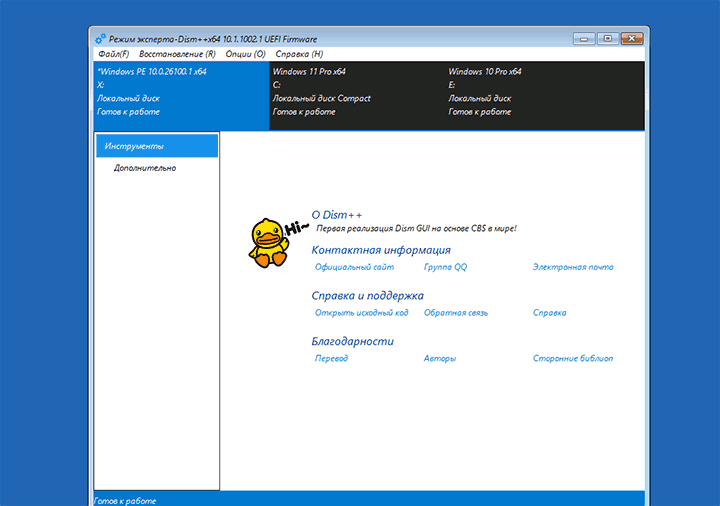The width and height of the screenshot is (720, 506).
Task: Click Открыть исходный код link
Action: pyautogui.click(x=361, y=313)
